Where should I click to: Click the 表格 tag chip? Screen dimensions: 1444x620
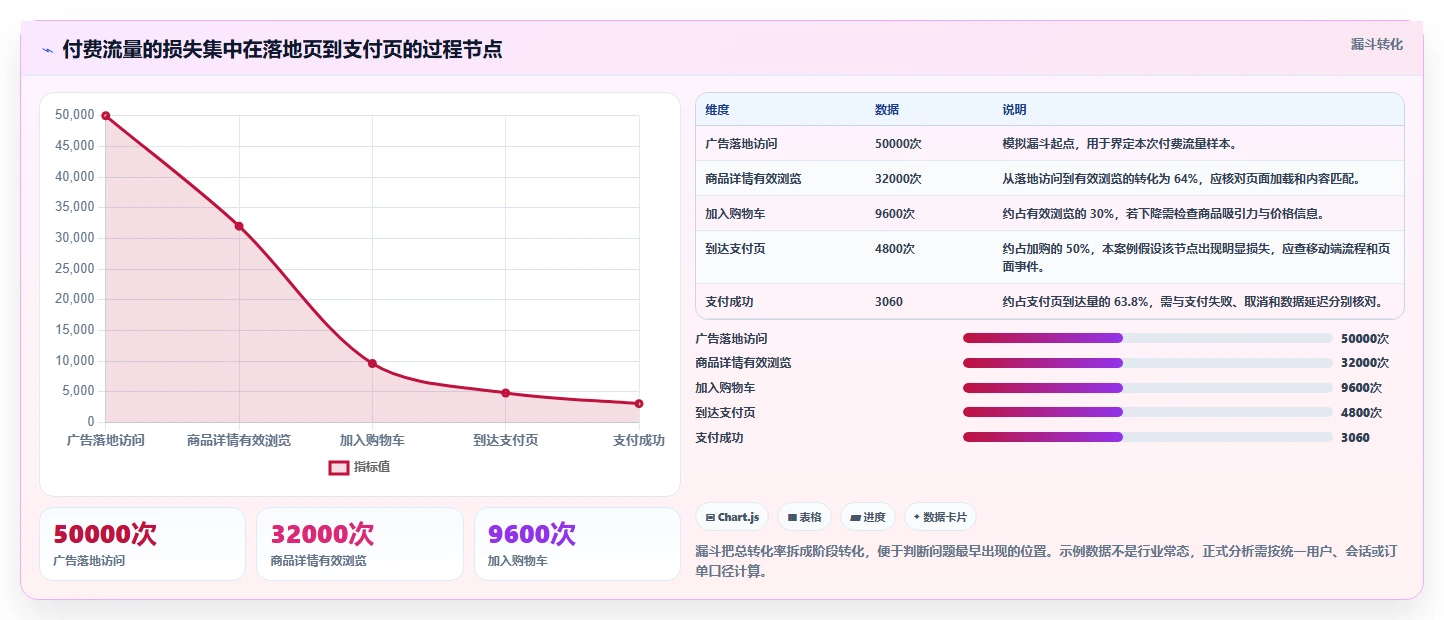click(804, 517)
